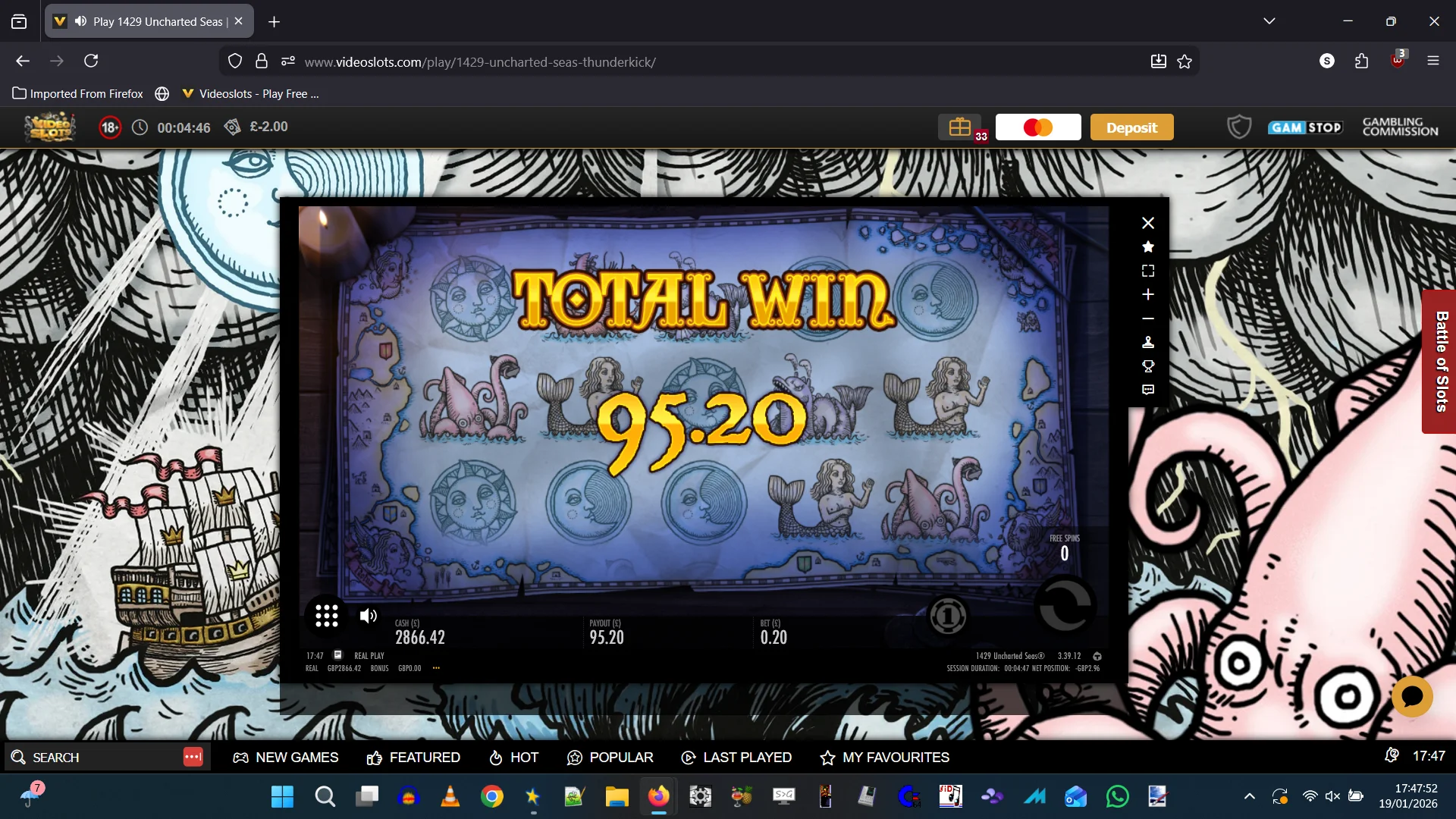Open the Imported From Firefox bookmarks folder

(77, 94)
